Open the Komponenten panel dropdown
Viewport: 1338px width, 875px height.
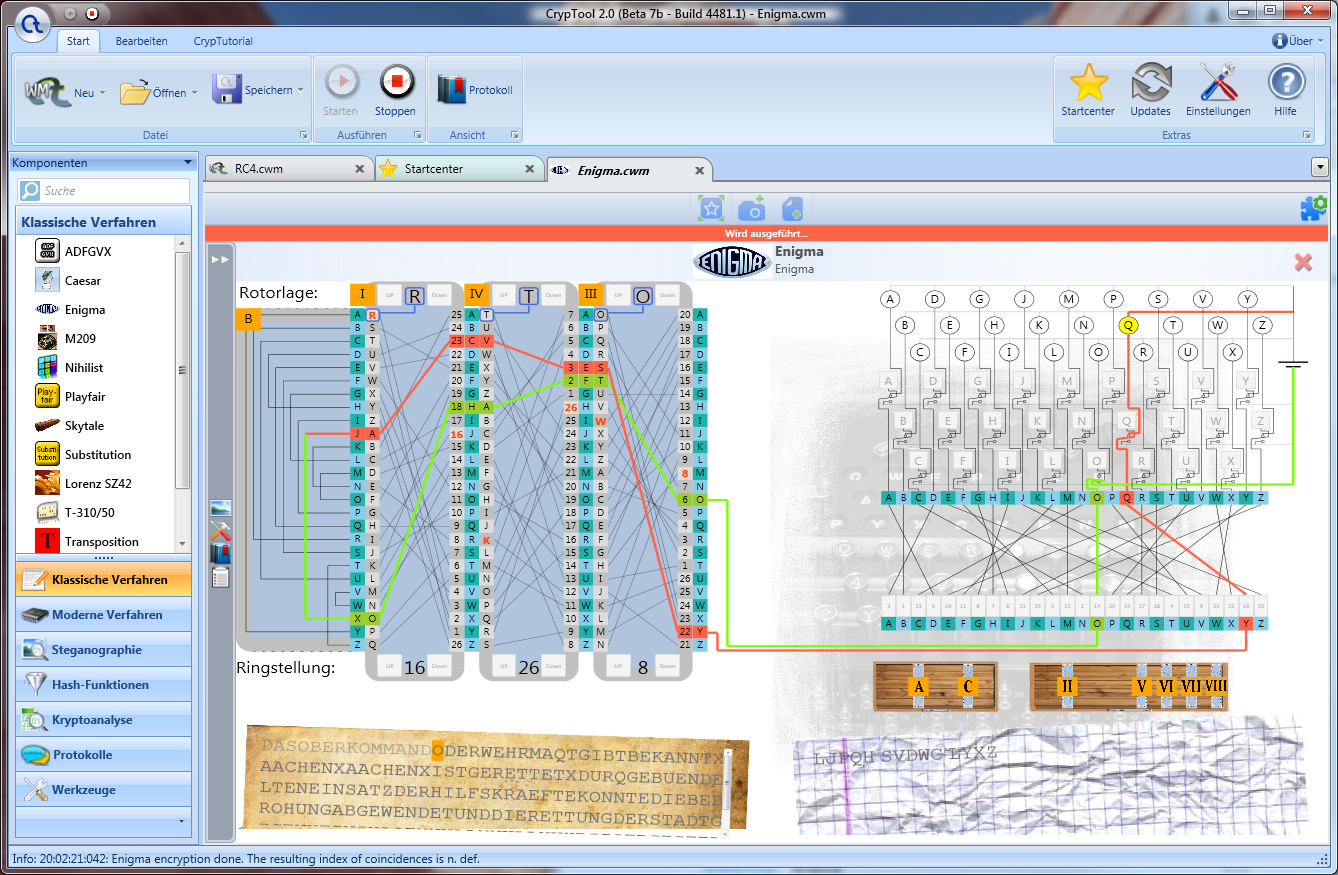point(187,162)
